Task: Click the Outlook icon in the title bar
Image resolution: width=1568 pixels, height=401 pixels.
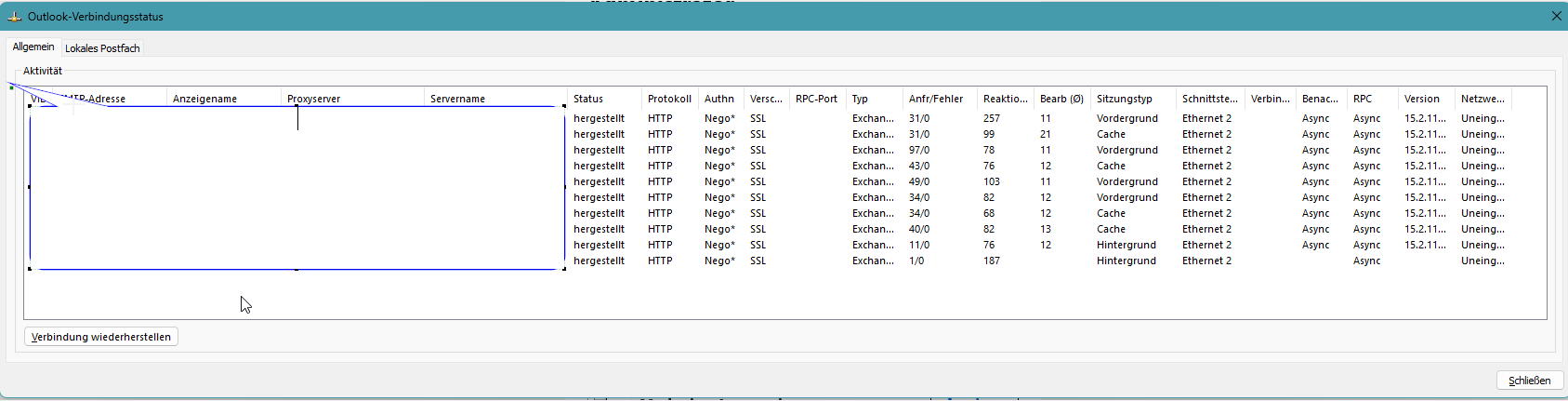Action: [15, 17]
